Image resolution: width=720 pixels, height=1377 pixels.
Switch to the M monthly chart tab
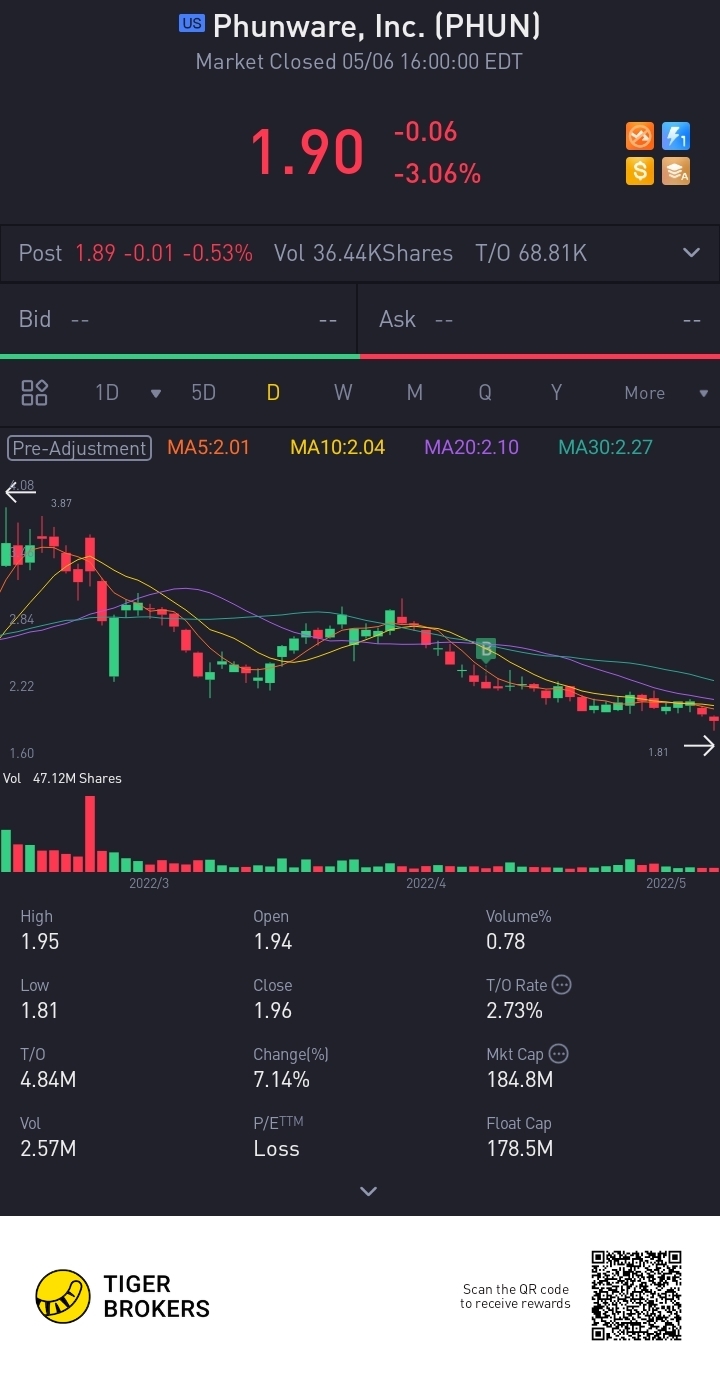point(414,393)
